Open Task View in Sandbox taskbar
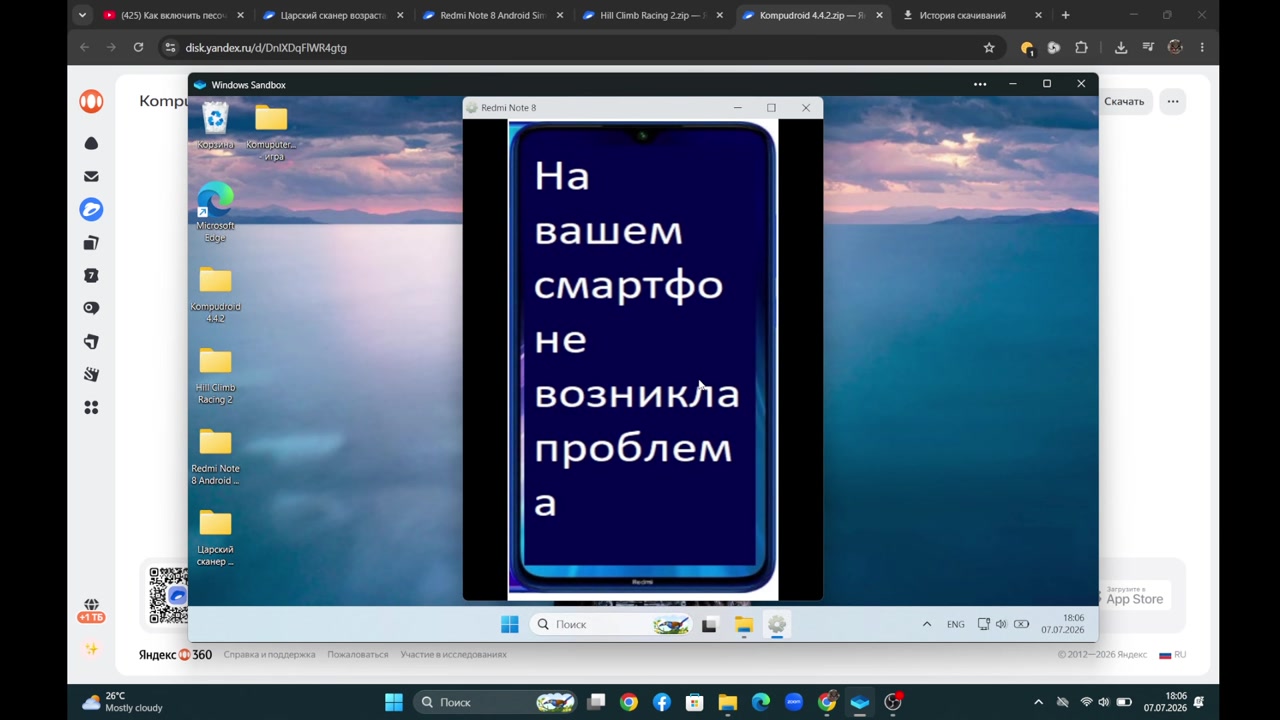 point(709,624)
